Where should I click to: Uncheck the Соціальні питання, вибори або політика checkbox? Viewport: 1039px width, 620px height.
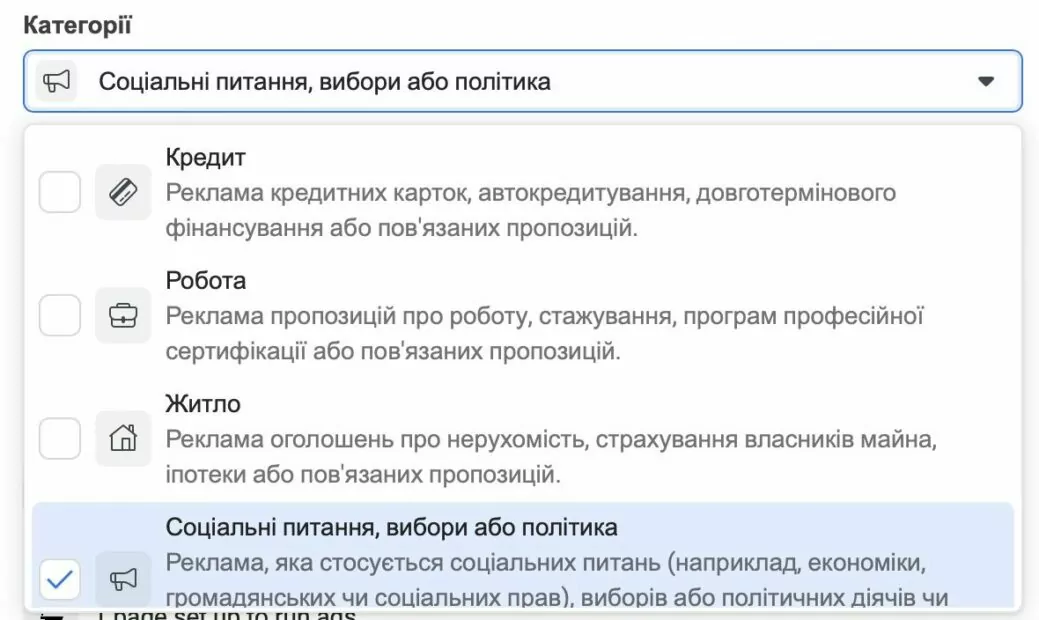60,577
